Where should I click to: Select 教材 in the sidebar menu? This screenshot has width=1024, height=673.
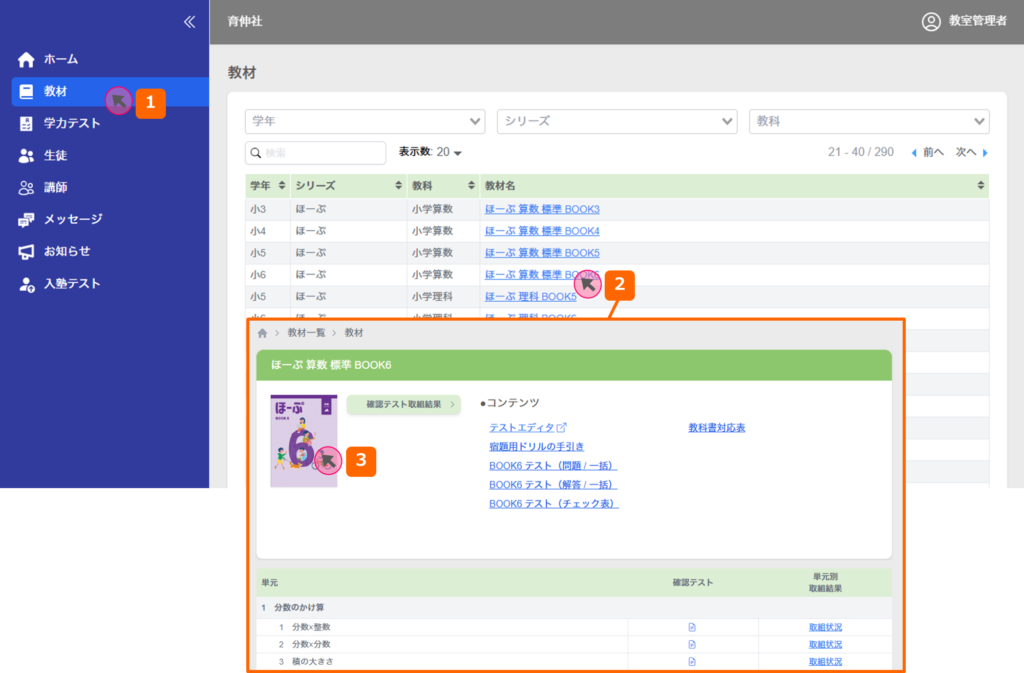56,91
